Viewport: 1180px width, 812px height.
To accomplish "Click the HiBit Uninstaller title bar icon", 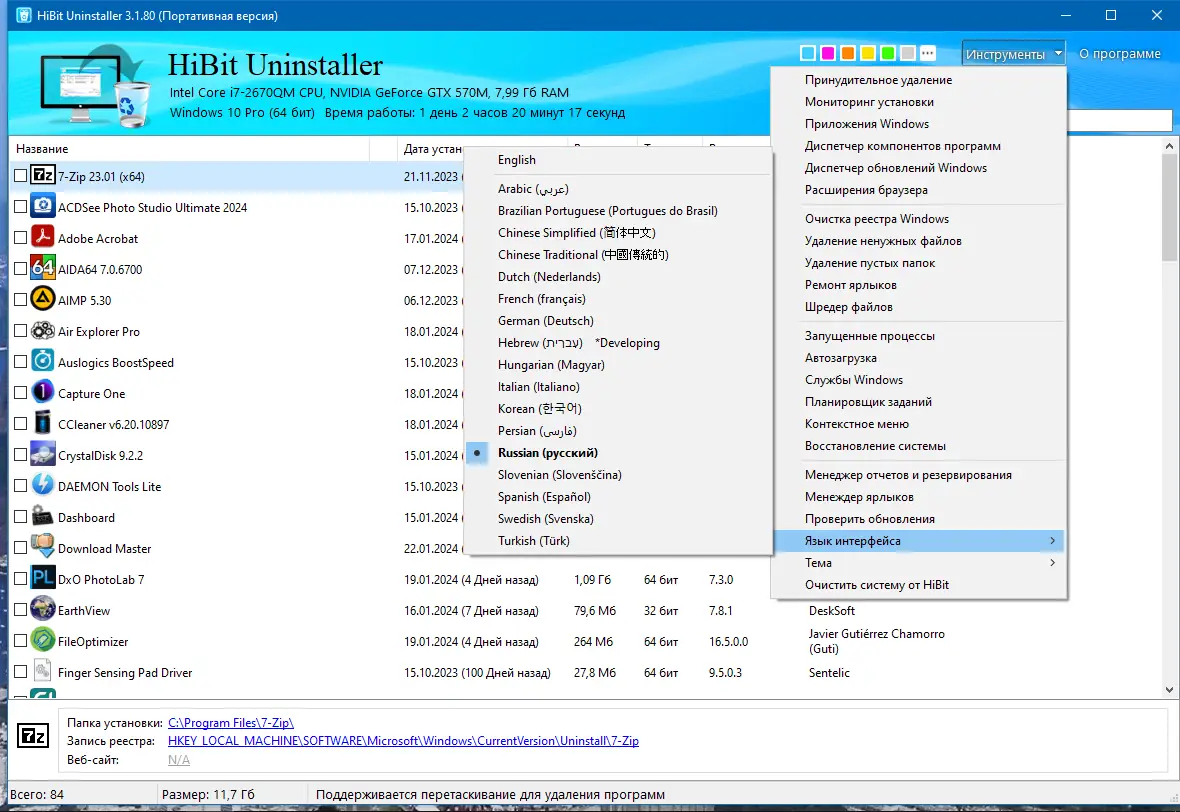I will 23,15.
